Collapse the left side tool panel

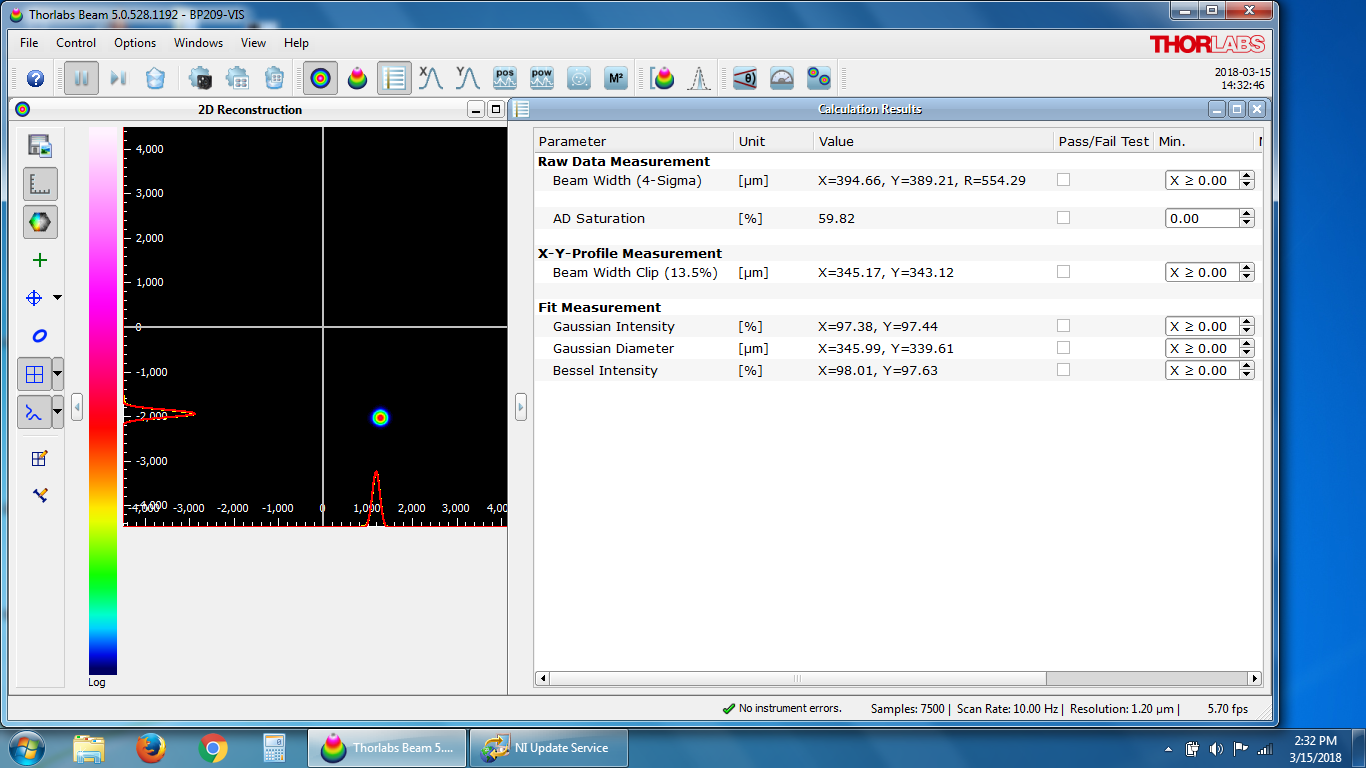click(77, 406)
